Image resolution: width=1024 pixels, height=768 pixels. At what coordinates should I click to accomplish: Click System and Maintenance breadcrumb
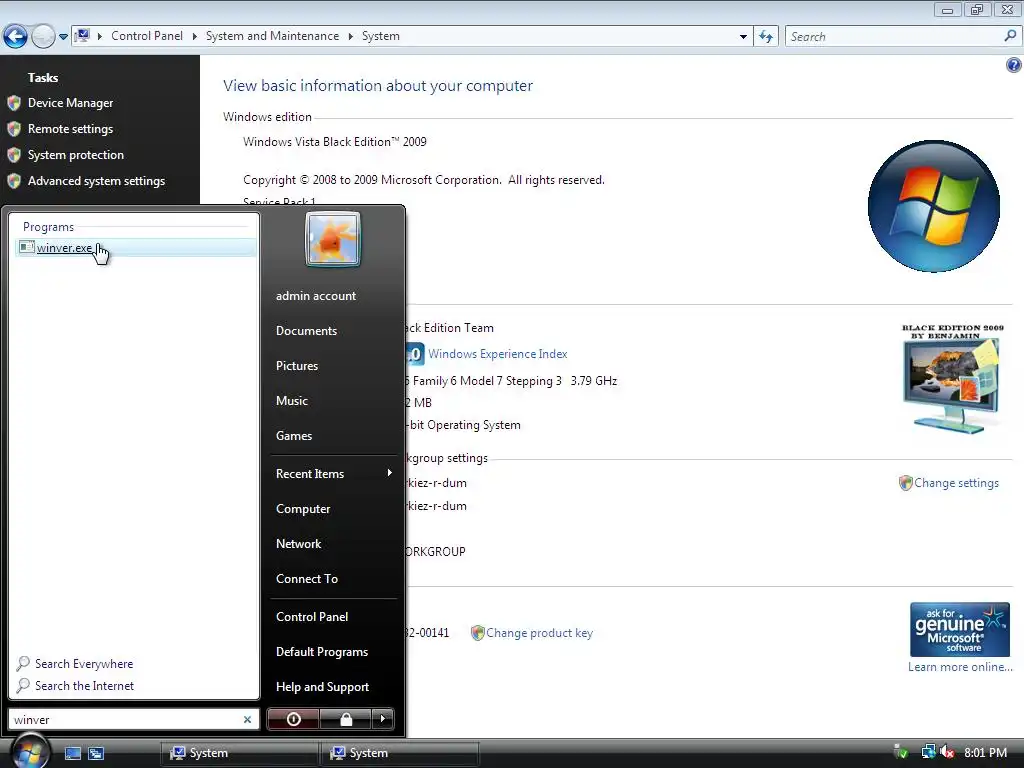pos(272,36)
